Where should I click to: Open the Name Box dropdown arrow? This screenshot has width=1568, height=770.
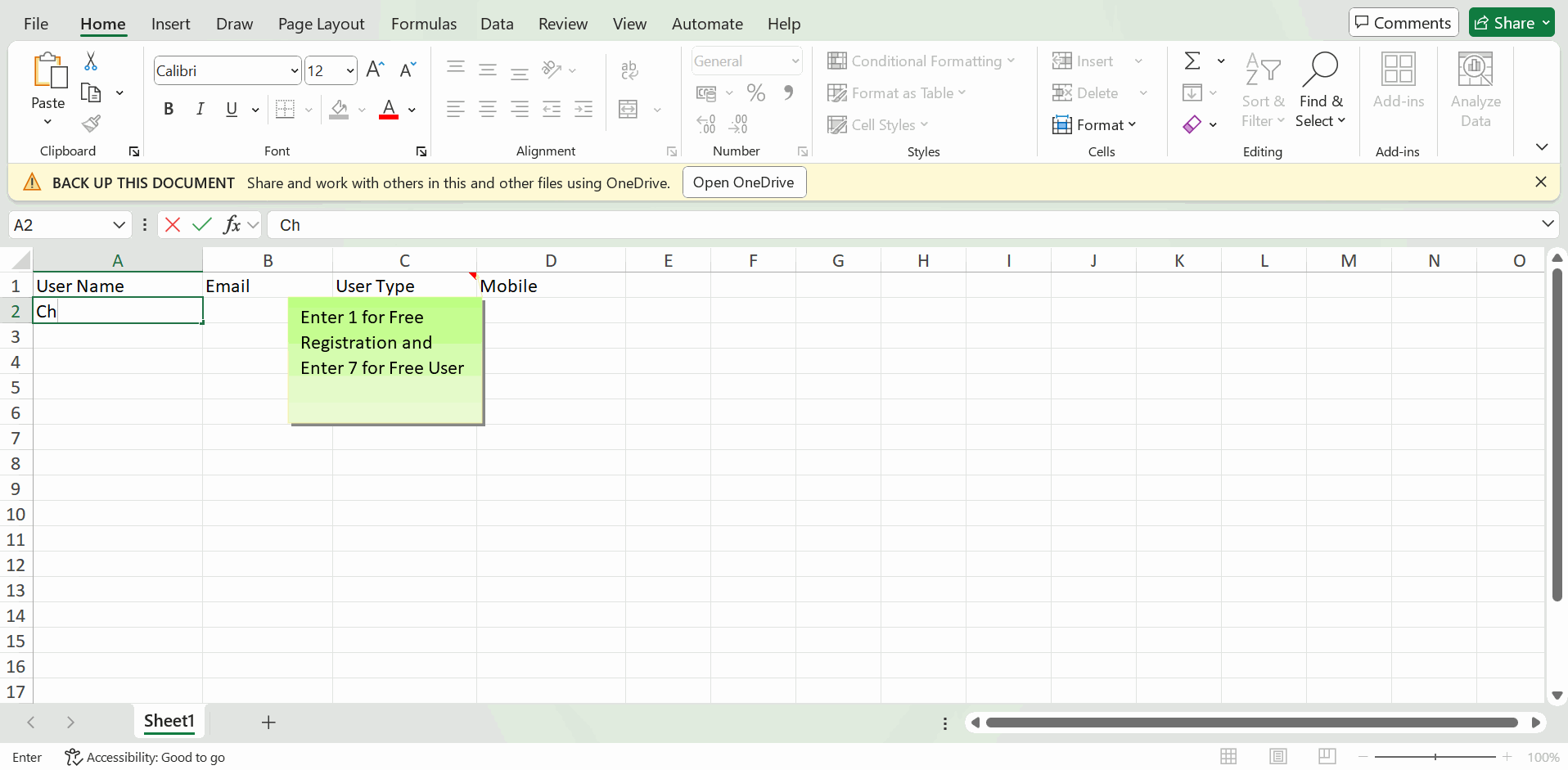[119, 225]
